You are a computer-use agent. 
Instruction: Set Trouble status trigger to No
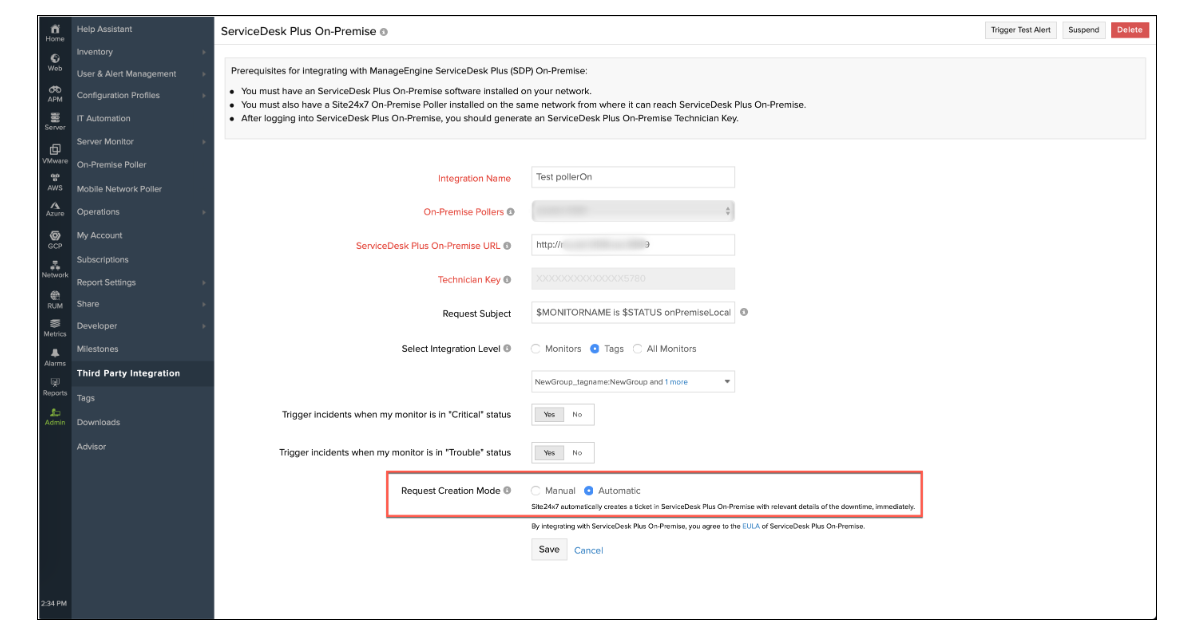pos(577,453)
